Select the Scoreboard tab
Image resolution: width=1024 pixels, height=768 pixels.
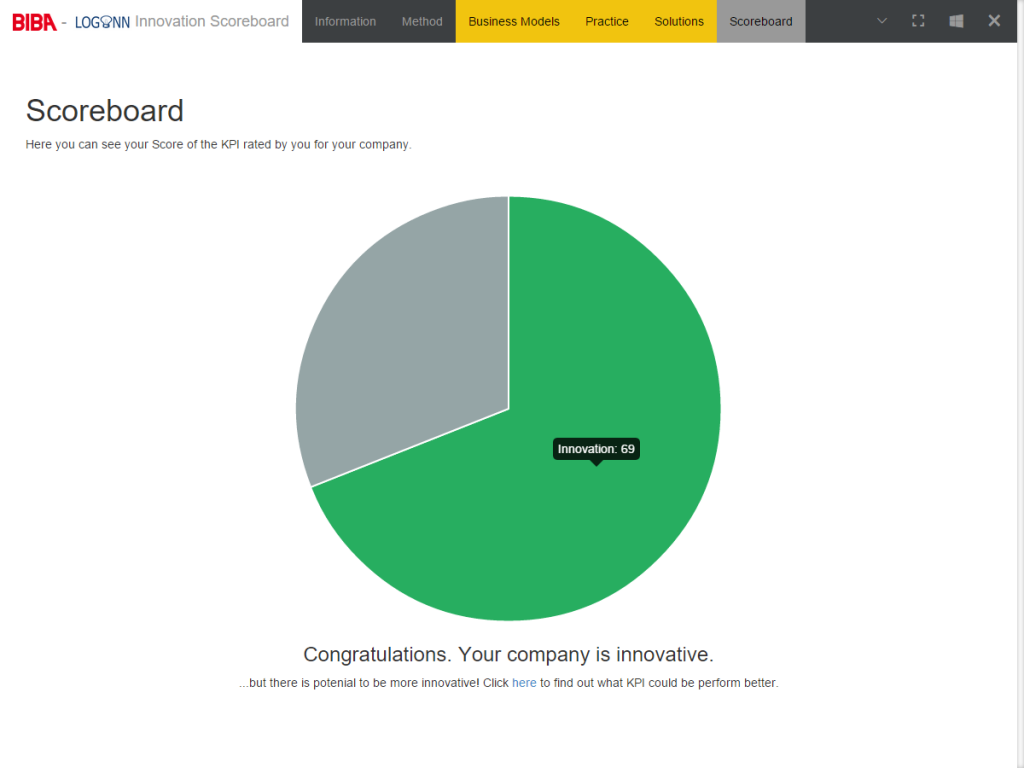pyautogui.click(x=760, y=21)
